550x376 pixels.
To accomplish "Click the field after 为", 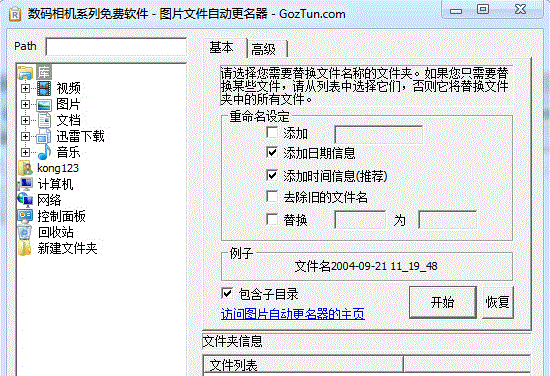I will [448, 220].
